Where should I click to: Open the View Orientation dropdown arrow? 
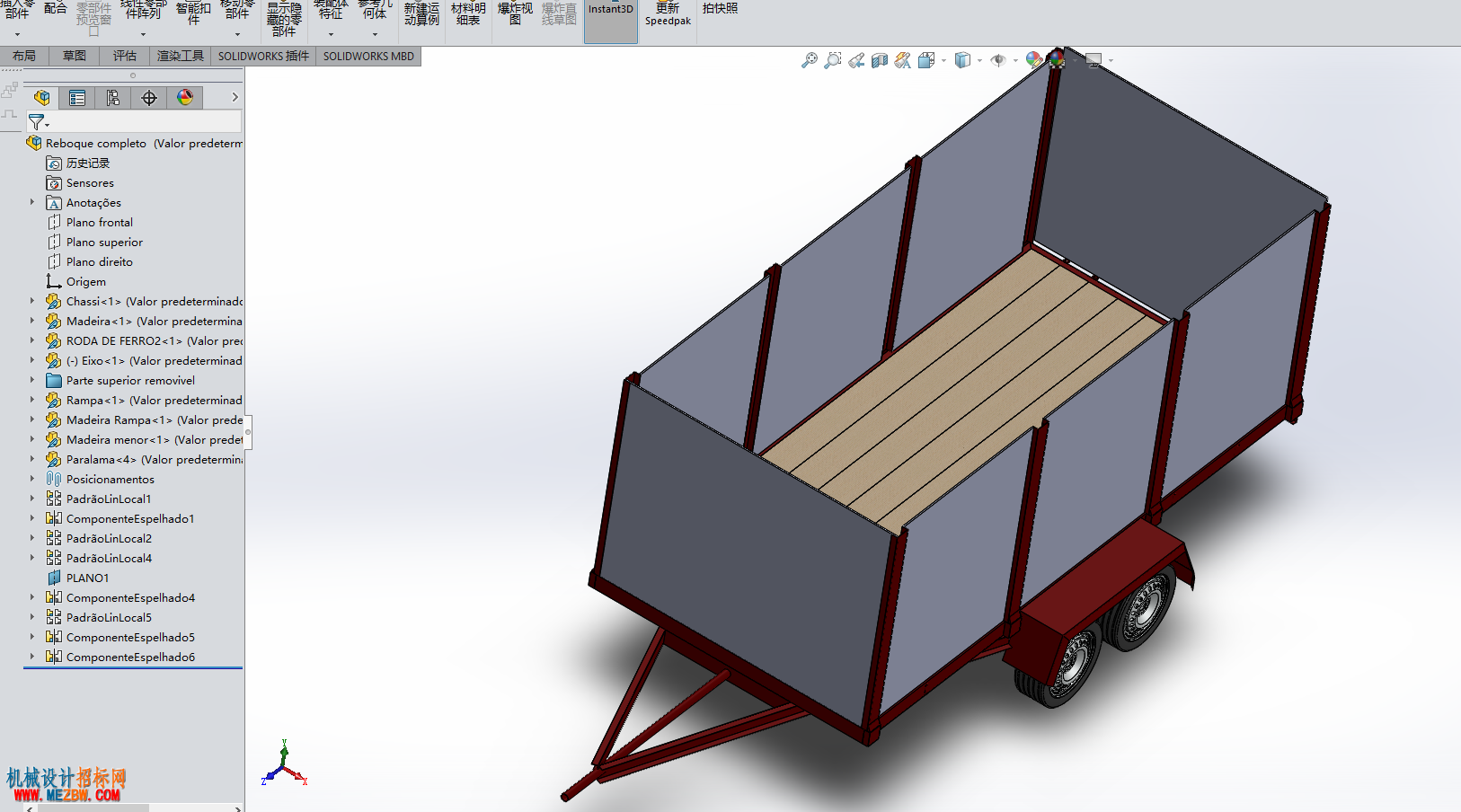click(943, 61)
